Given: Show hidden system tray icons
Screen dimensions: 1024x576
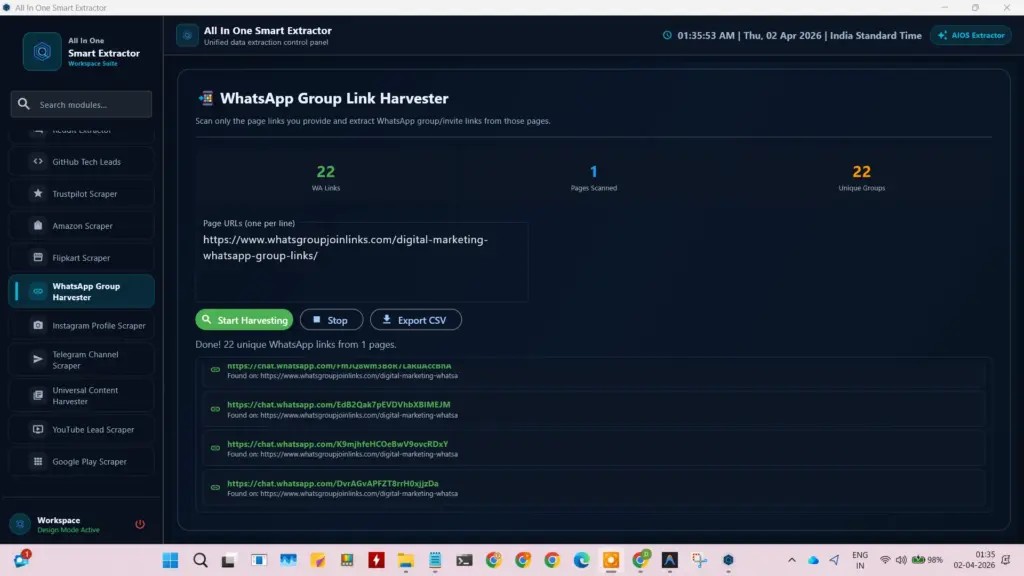Looking at the screenshot, I should pyautogui.click(x=792, y=560).
